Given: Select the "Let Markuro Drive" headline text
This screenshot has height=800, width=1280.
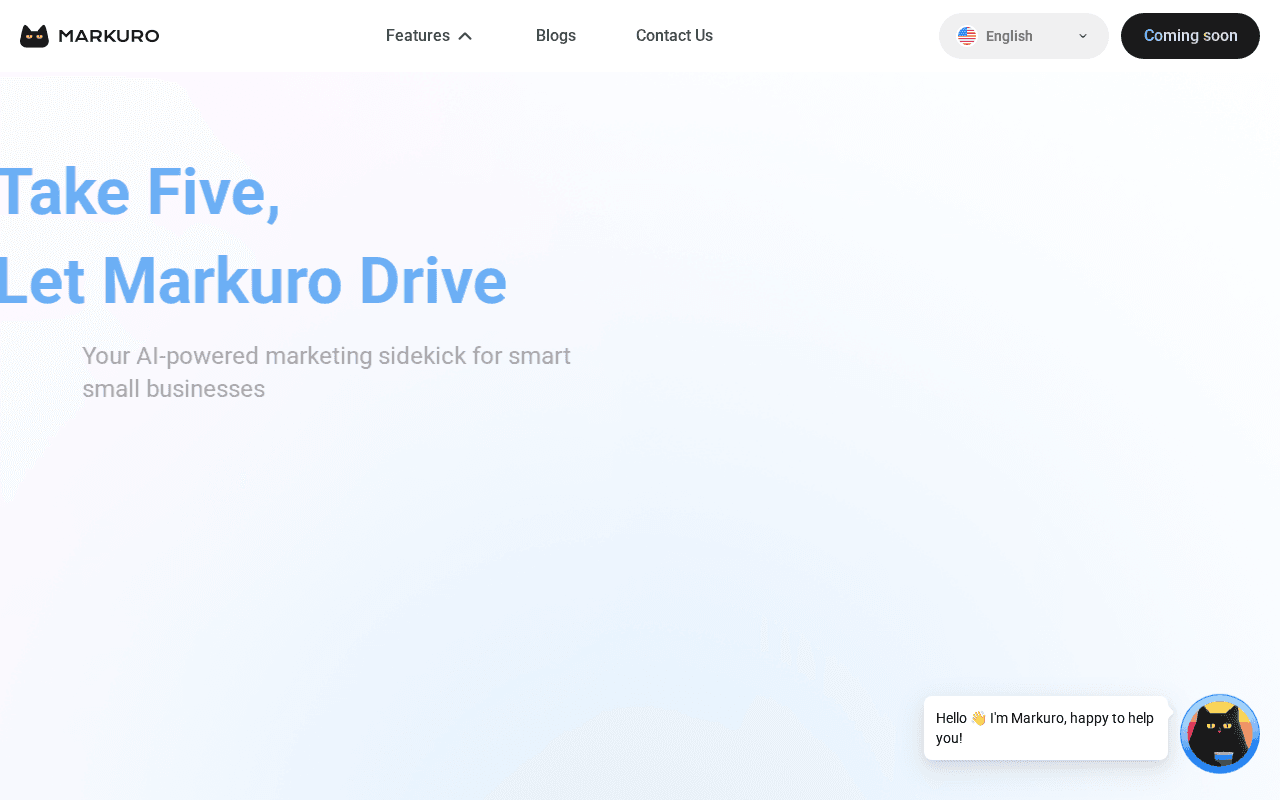Looking at the screenshot, I should (253, 281).
